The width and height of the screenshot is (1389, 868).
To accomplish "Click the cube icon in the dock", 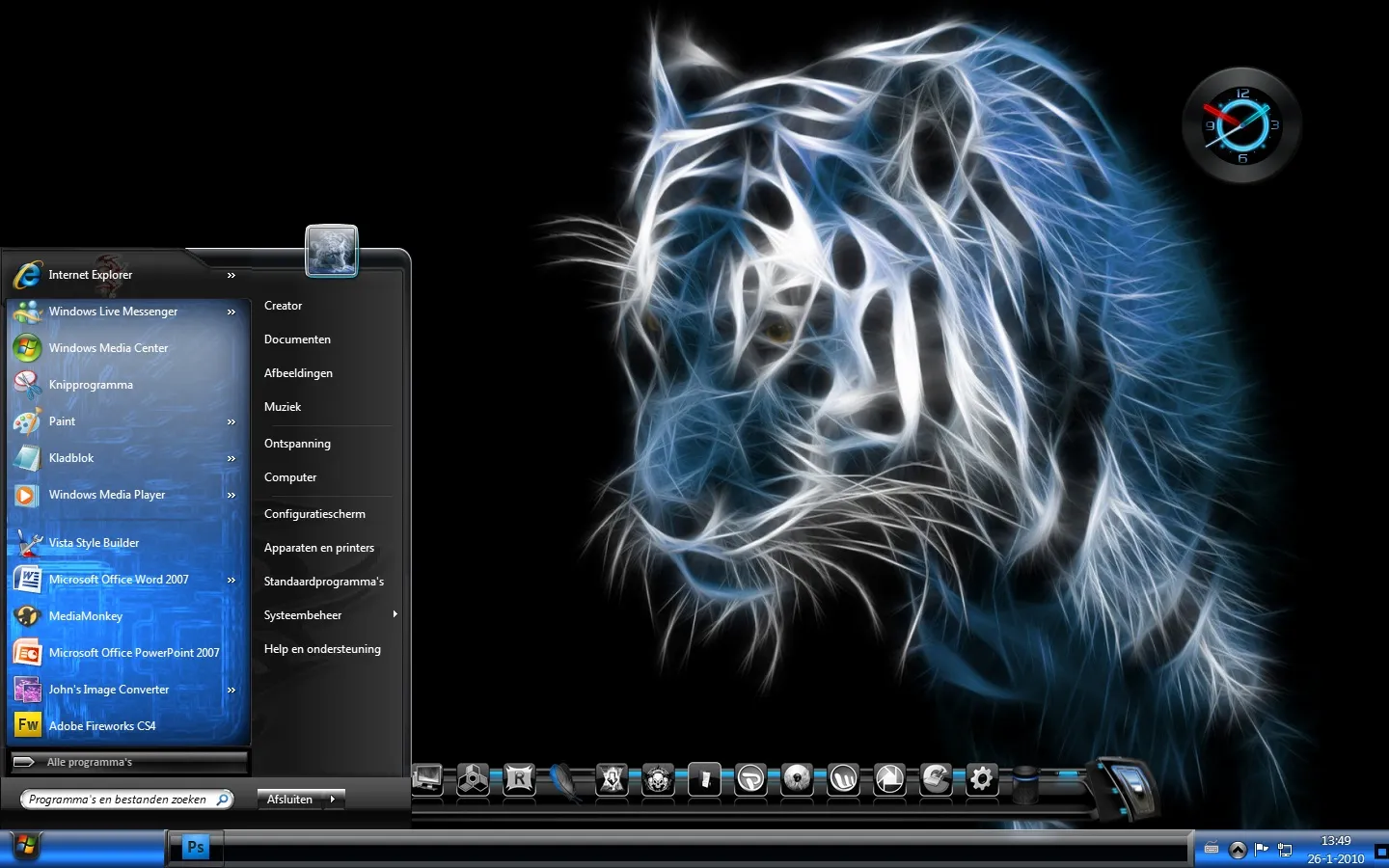I will coord(473,778).
